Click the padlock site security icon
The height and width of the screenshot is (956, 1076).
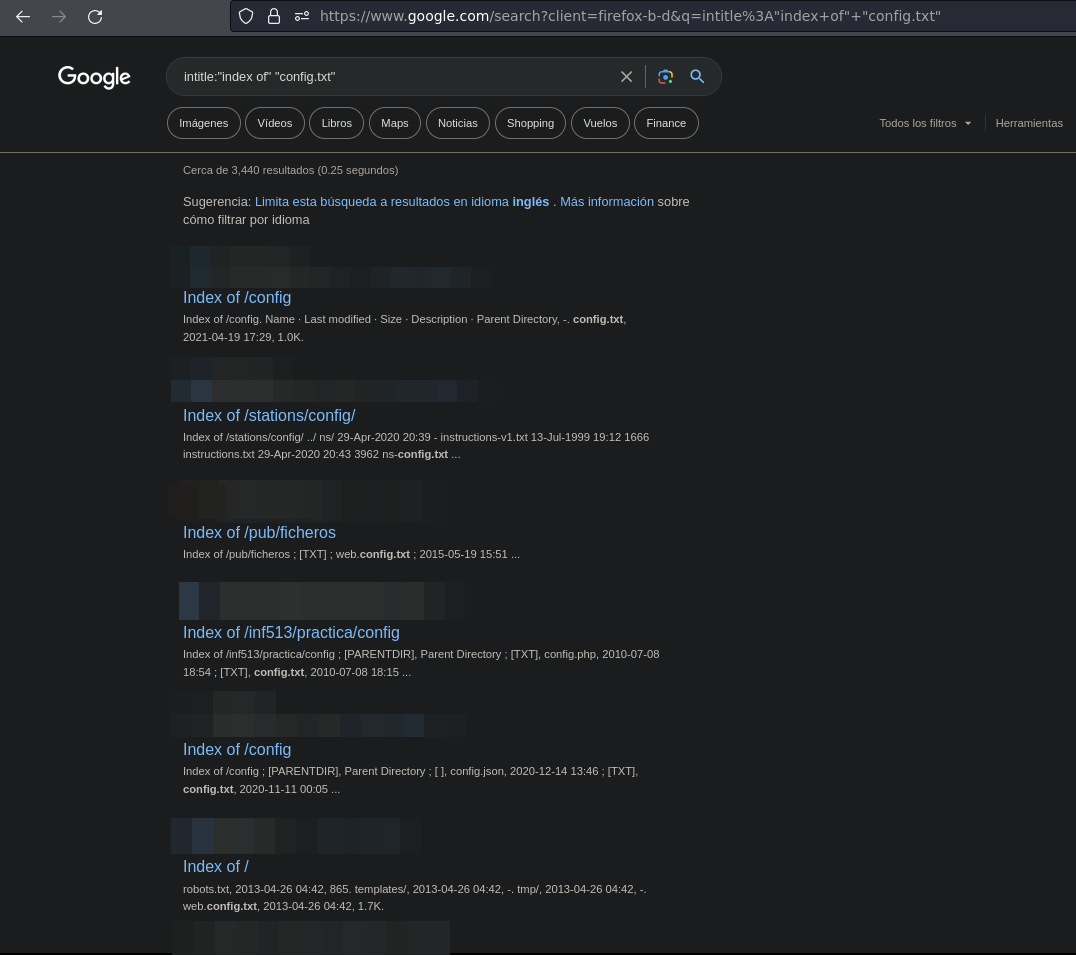tap(273, 16)
